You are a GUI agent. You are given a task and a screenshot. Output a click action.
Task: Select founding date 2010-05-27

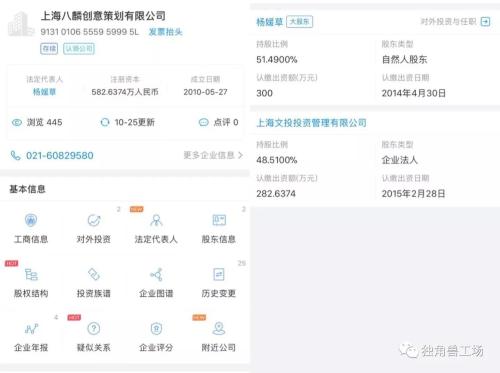(205, 92)
